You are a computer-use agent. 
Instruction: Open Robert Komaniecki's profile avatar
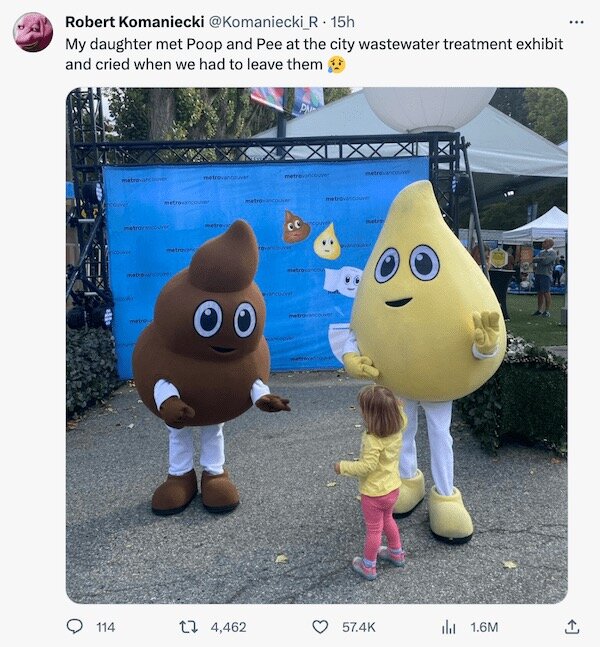pyautogui.click(x=33, y=32)
